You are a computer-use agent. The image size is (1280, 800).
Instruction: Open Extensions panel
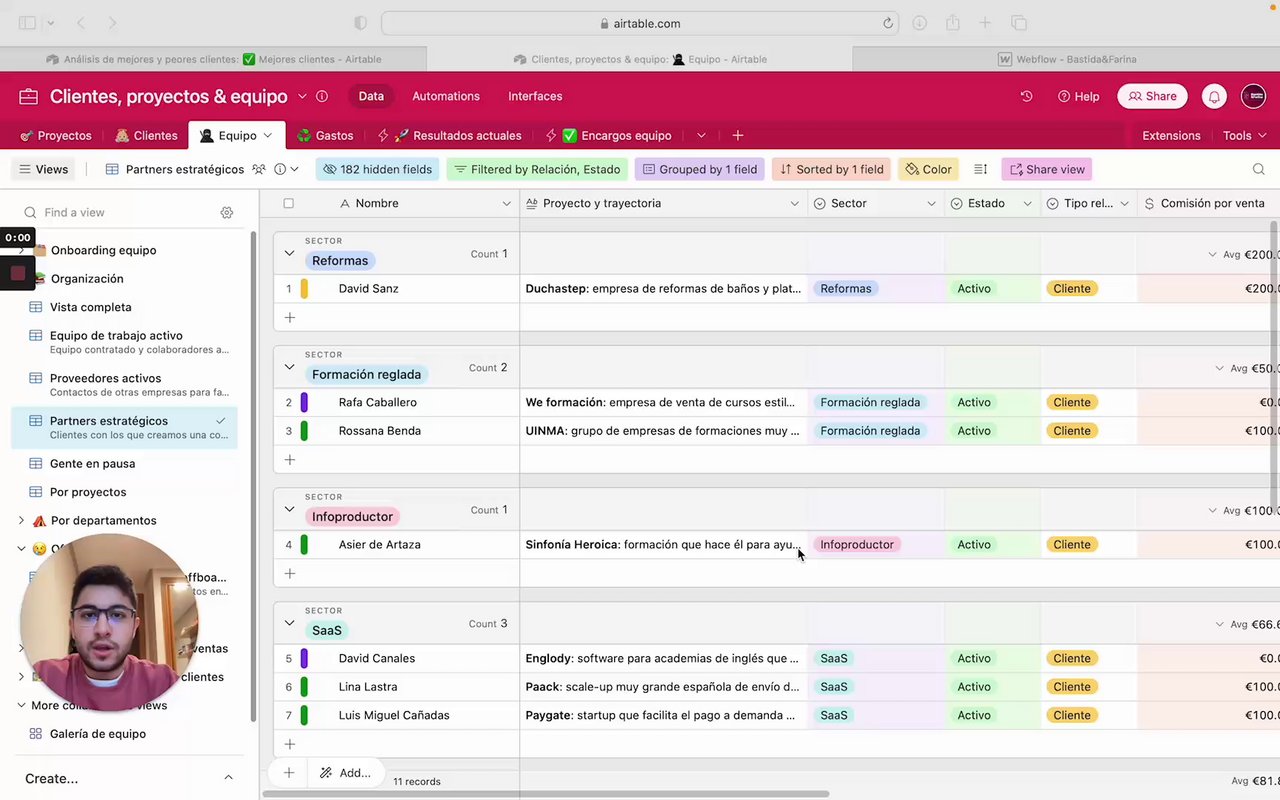pos(1171,135)
